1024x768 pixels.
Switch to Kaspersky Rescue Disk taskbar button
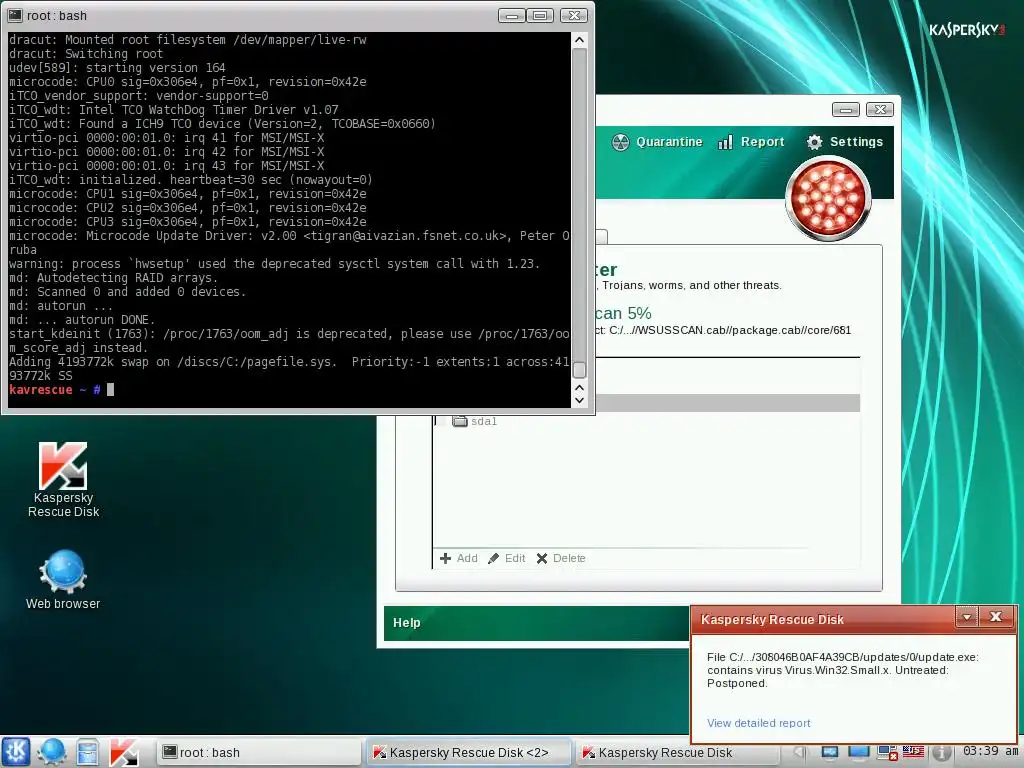tap(679, 752)
